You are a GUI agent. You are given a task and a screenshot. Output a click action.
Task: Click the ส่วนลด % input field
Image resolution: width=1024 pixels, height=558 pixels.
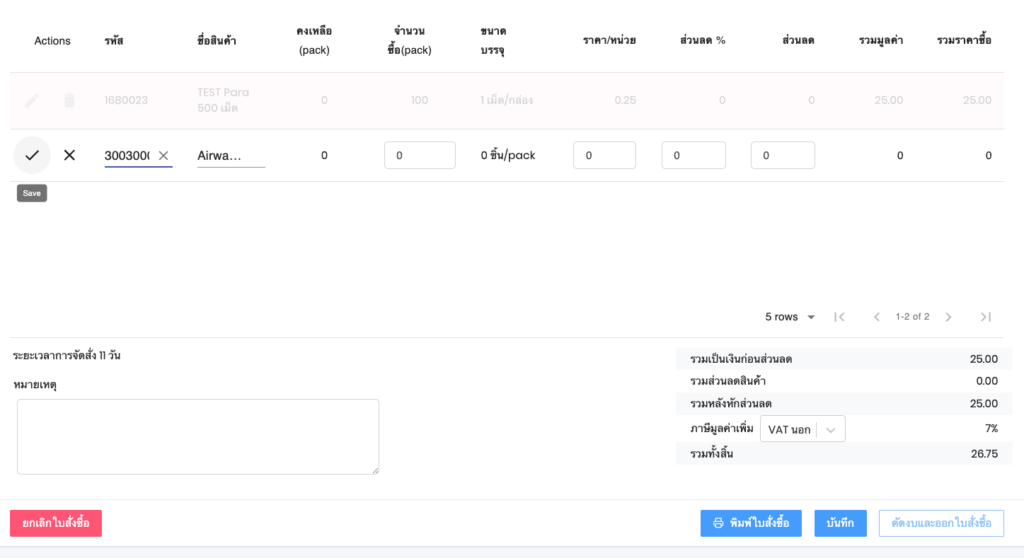(x=693, y=155)
